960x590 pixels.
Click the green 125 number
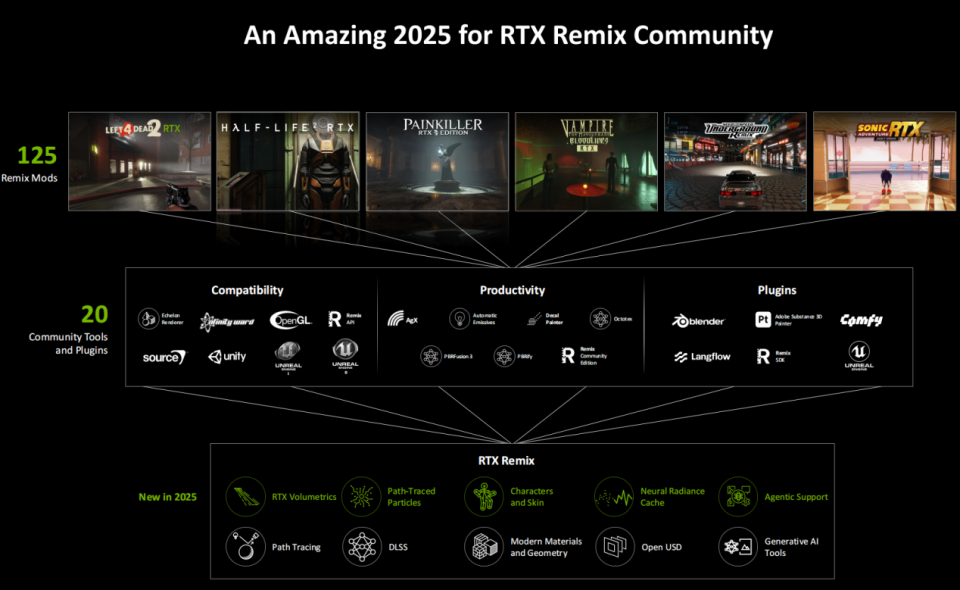click(x=37, y=155)
